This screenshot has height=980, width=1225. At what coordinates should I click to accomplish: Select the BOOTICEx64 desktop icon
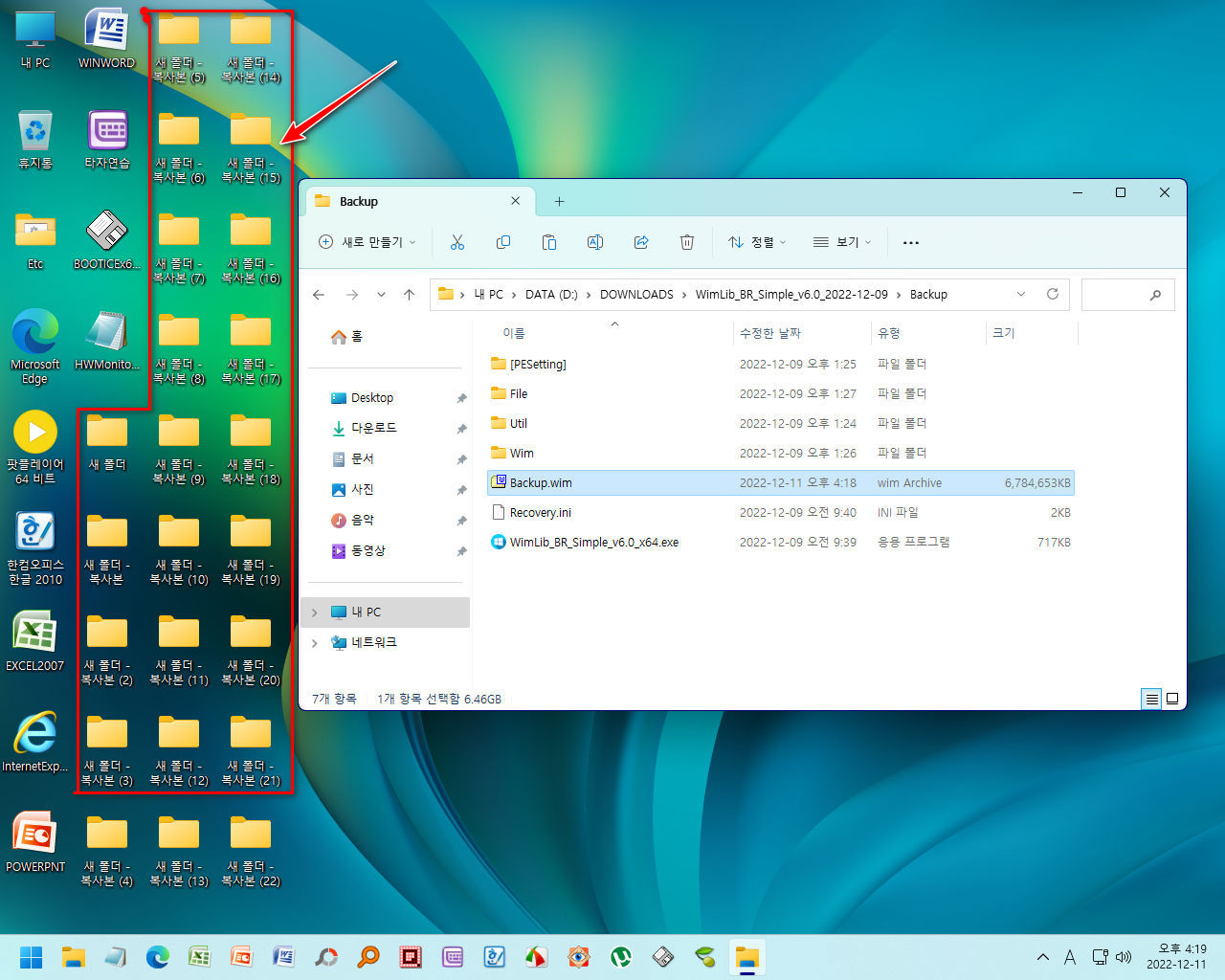(106, 240)
